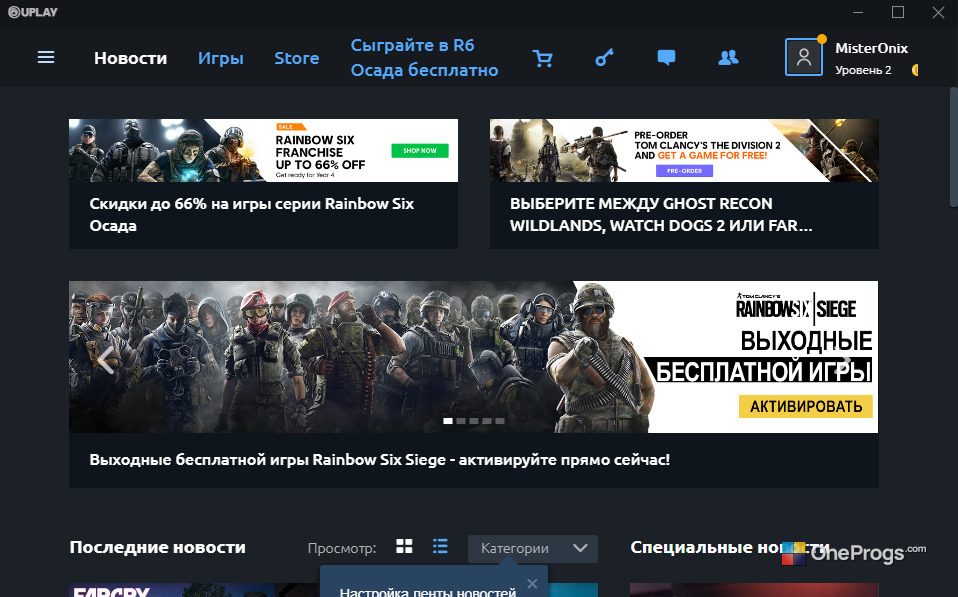The width and height of the screenshot is (958, 597).
Task: Open Скидки до 66% Rainbow Six article
Action: 252,214
